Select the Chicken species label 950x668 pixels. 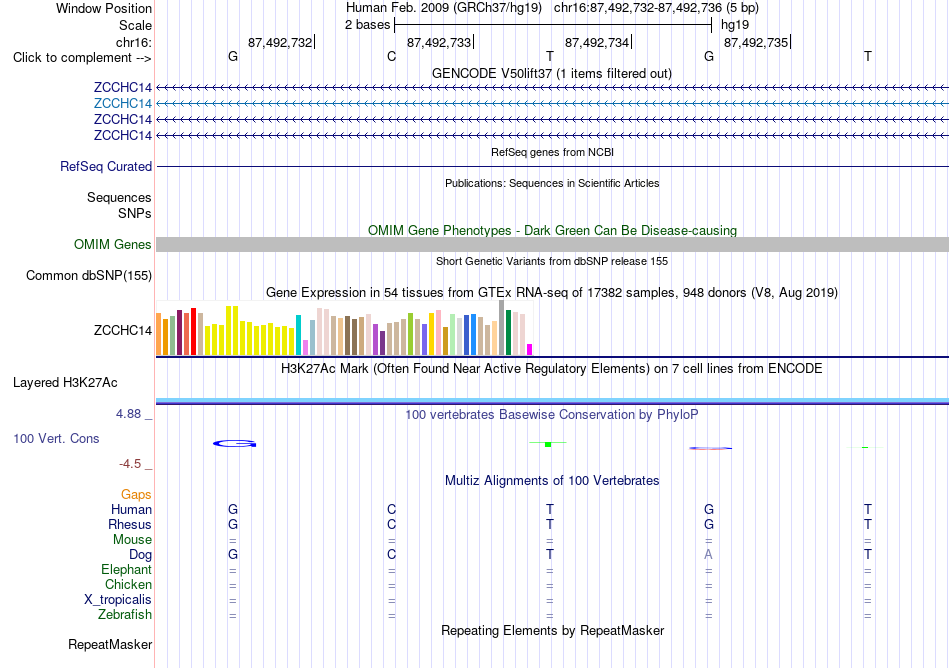click(128, 584)
